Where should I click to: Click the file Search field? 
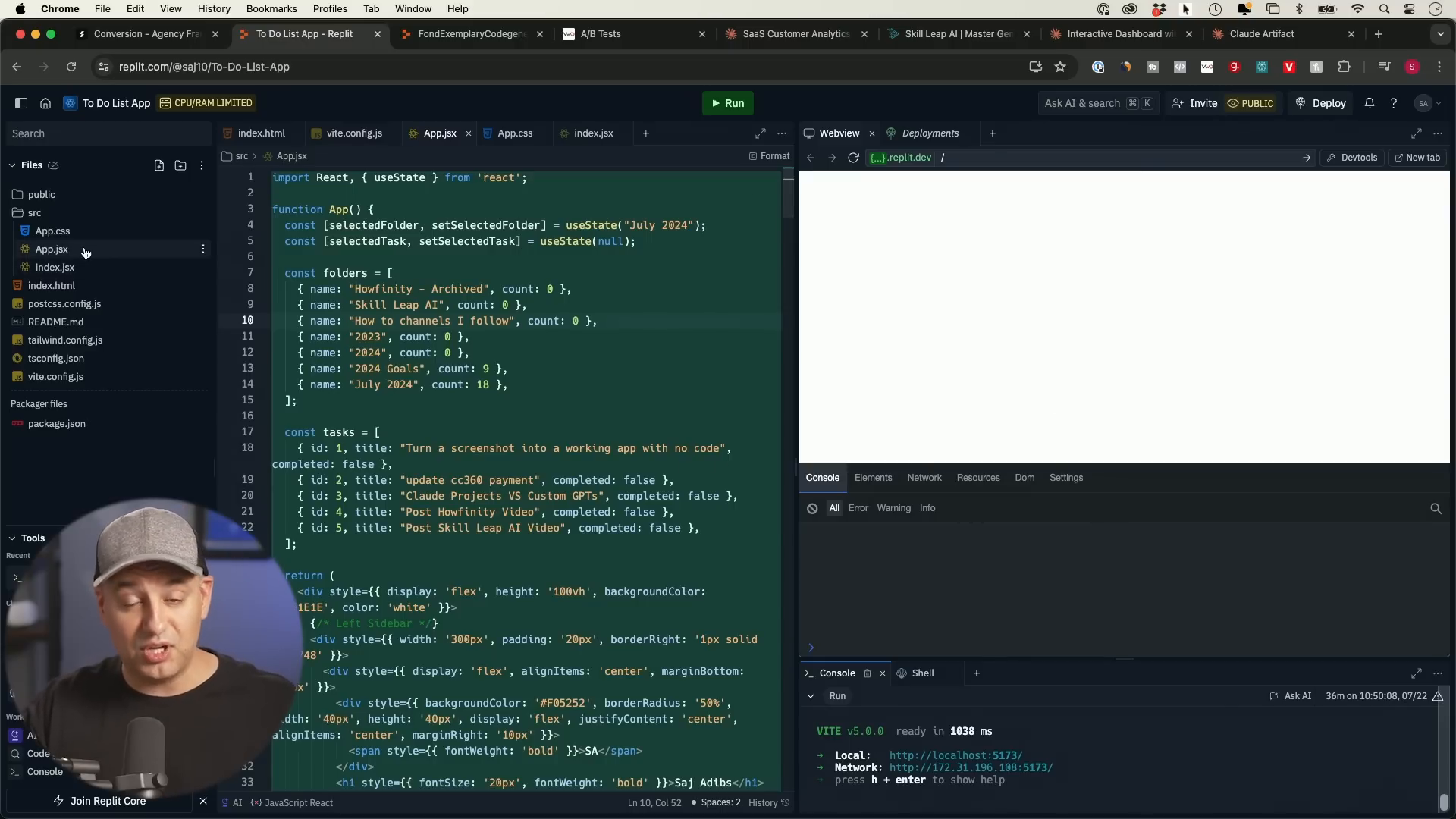pos(108,133)
